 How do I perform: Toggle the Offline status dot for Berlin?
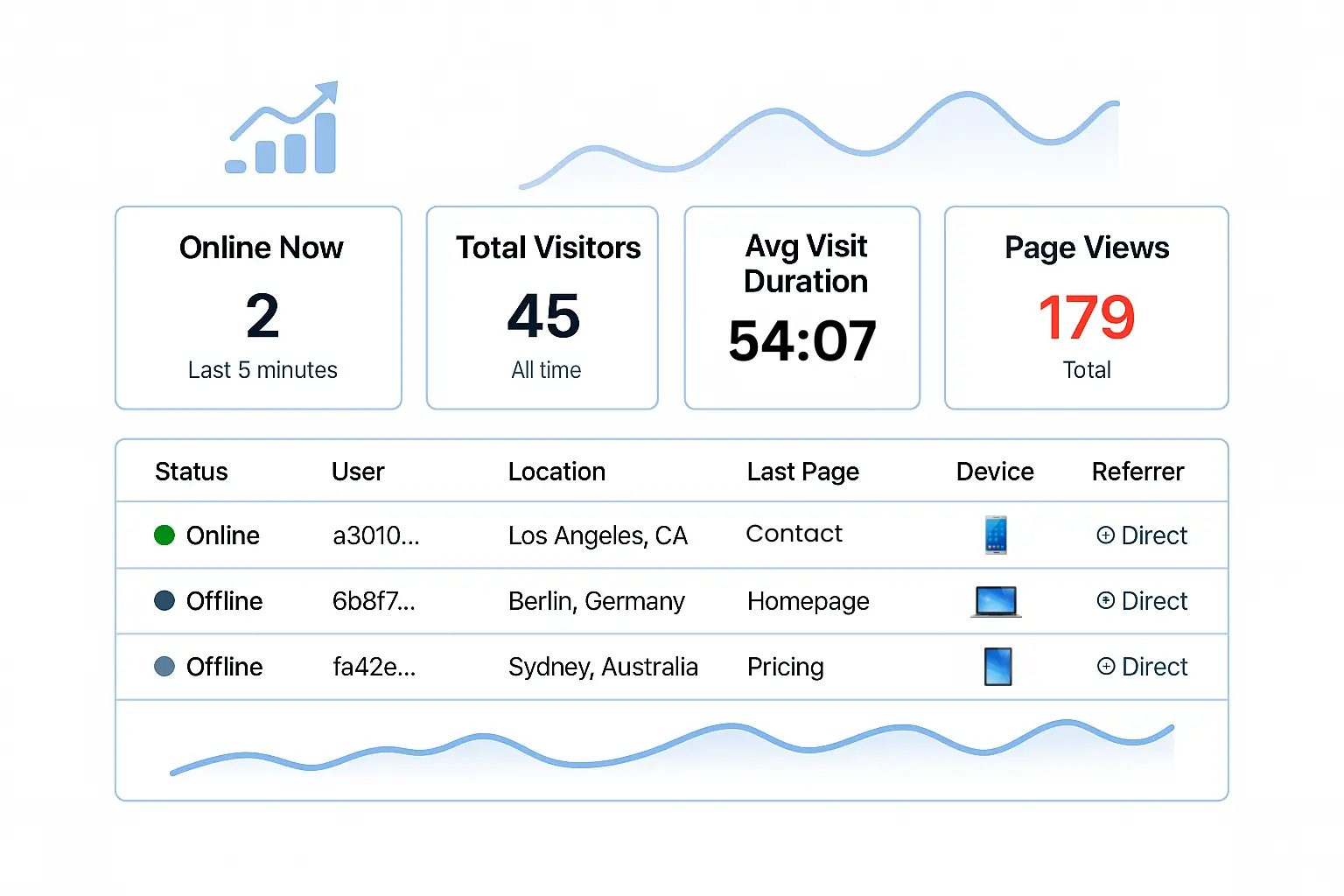[164, 601]
